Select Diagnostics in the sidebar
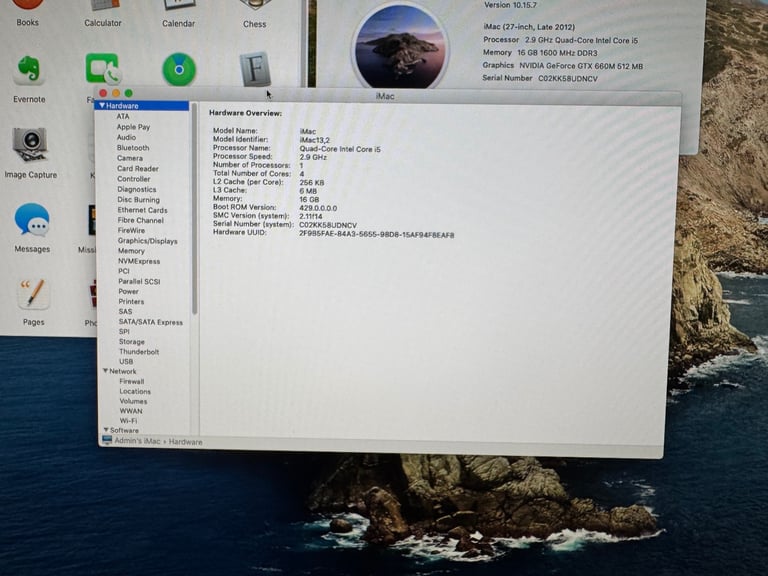Image resolution: width=768 pixels, height=576 pixels. click(137, 189)
